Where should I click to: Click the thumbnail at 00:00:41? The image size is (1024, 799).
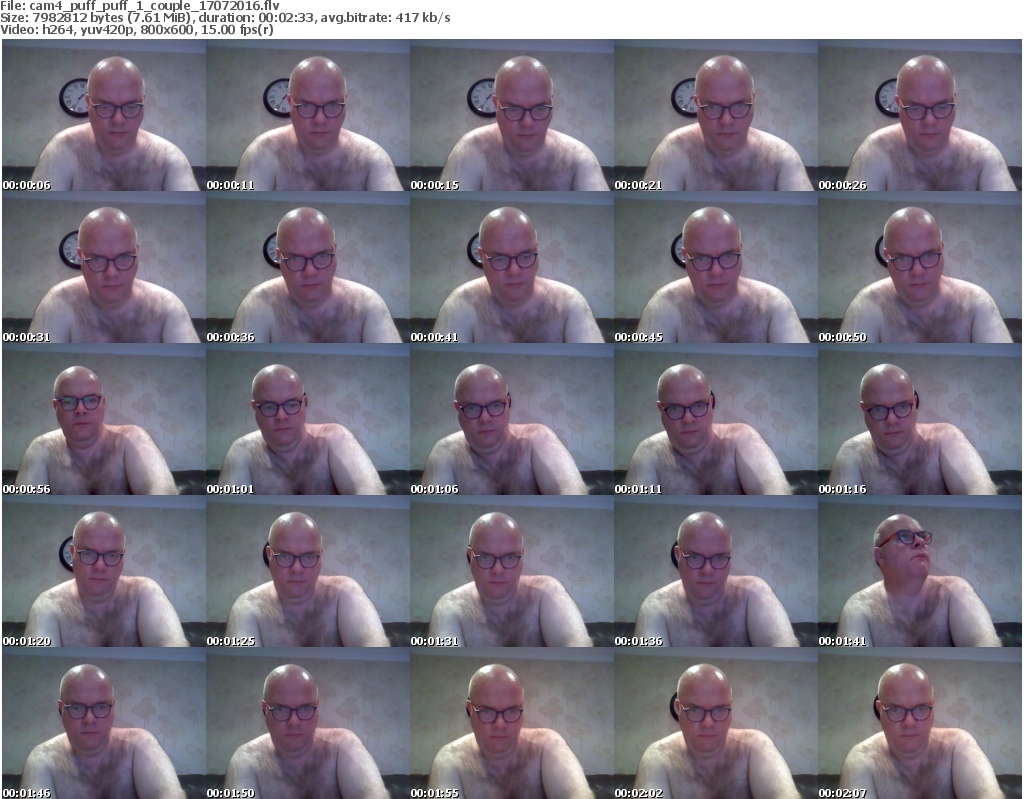click(x=512, y=267)
